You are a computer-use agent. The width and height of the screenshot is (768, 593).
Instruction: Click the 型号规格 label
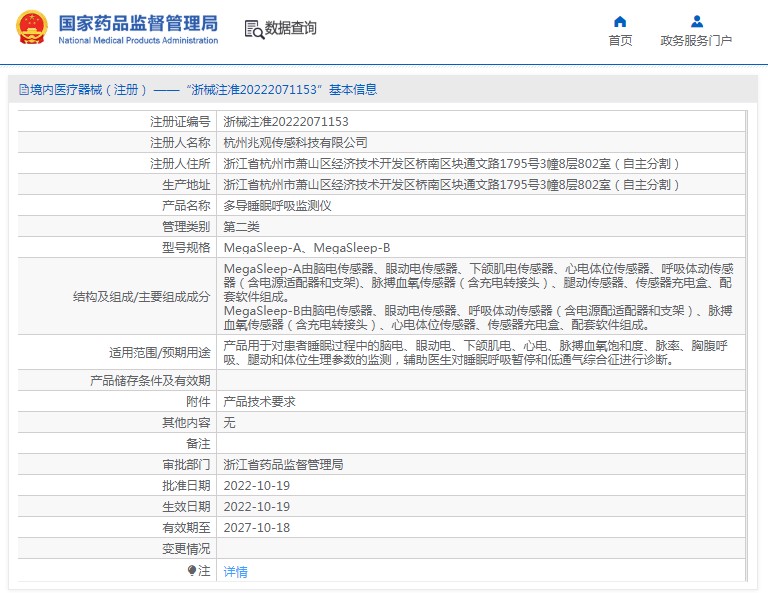[x=186, y=248]
